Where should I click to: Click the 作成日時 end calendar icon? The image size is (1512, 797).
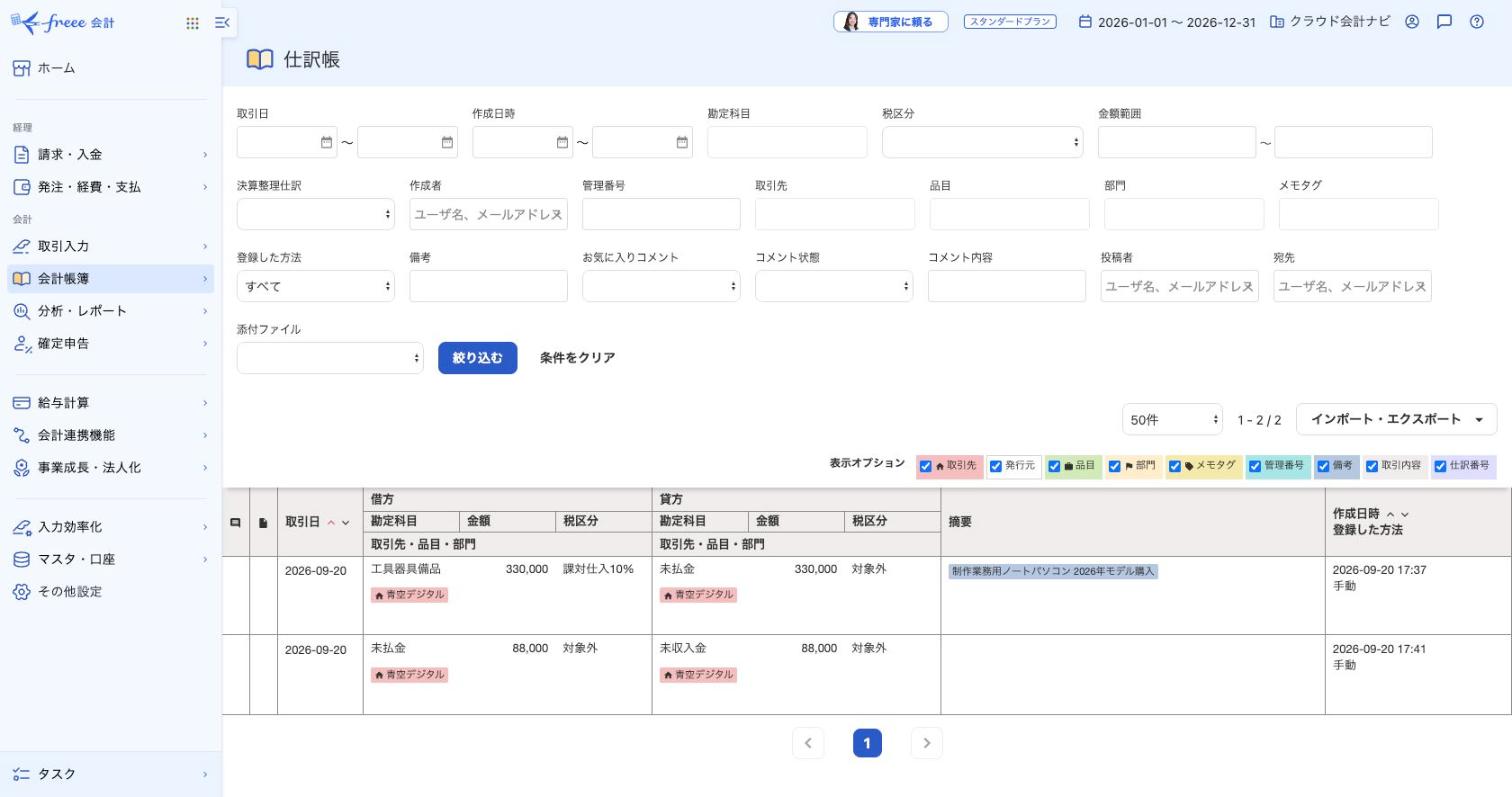pos(682,142)
